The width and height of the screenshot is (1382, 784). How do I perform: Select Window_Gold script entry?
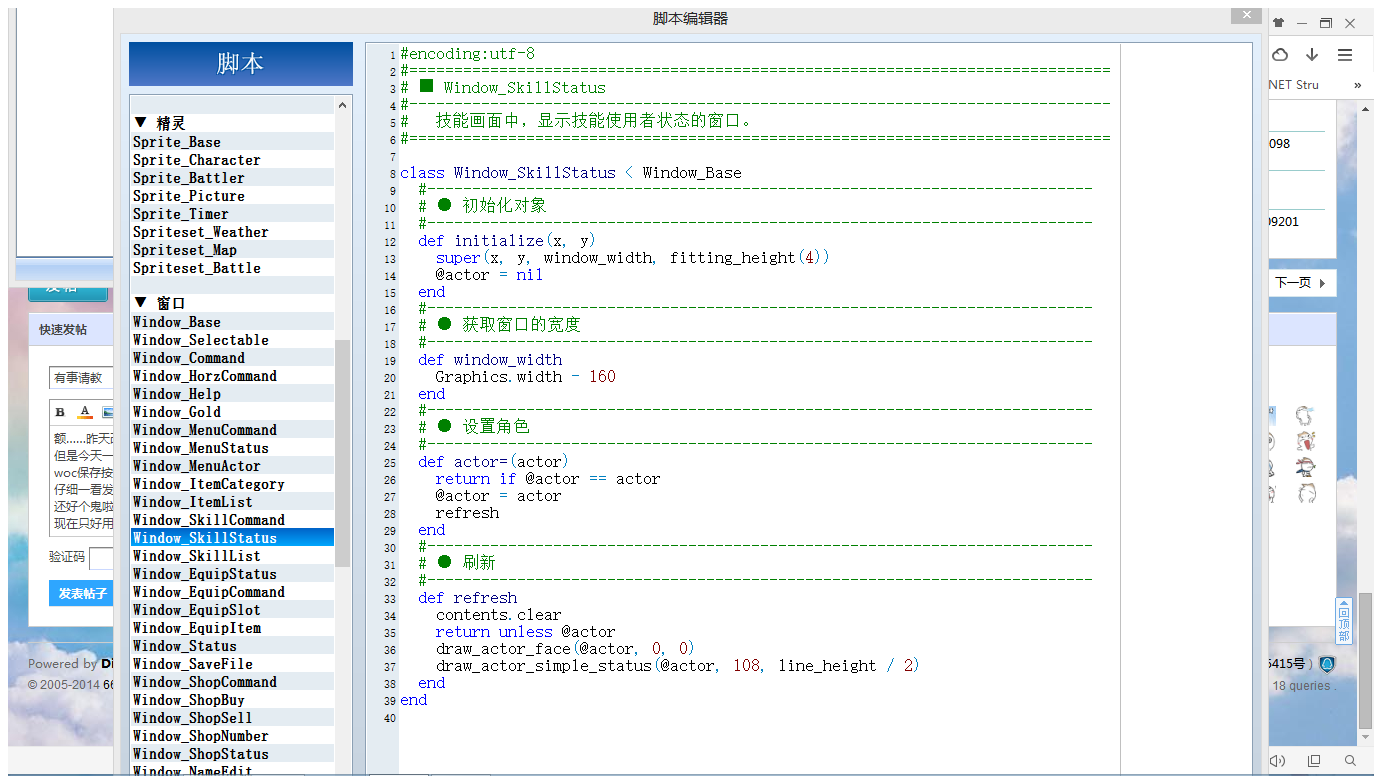click(x=232, y=412)
